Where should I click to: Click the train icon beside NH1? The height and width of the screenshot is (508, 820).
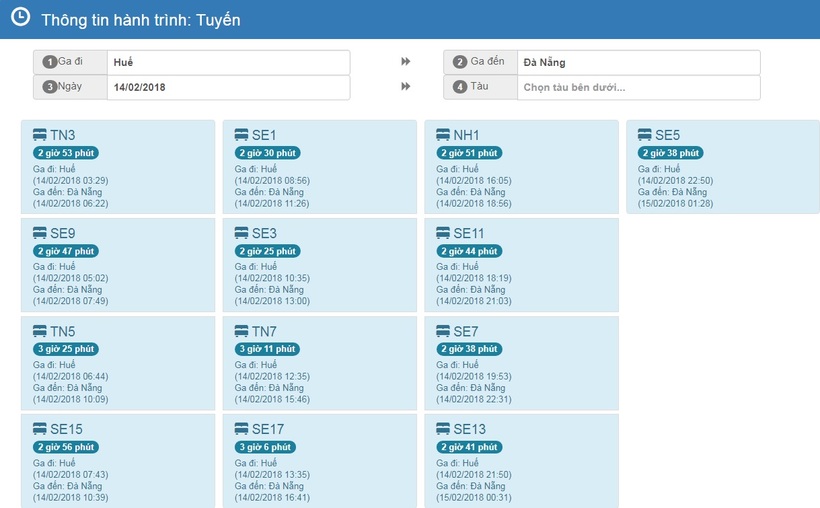coord(443,135)
